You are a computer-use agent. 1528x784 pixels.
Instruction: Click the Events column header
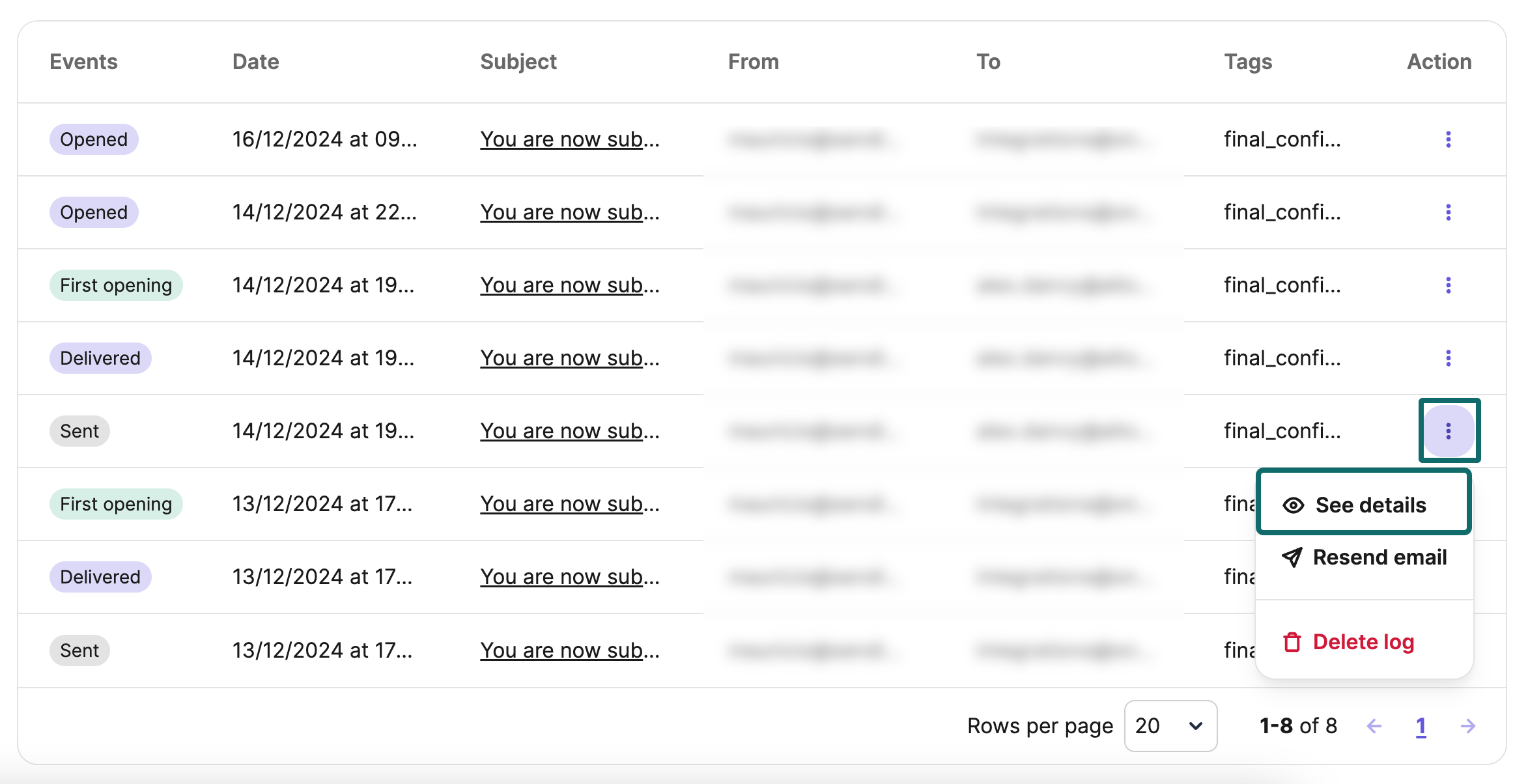click(x=83, y=61)
